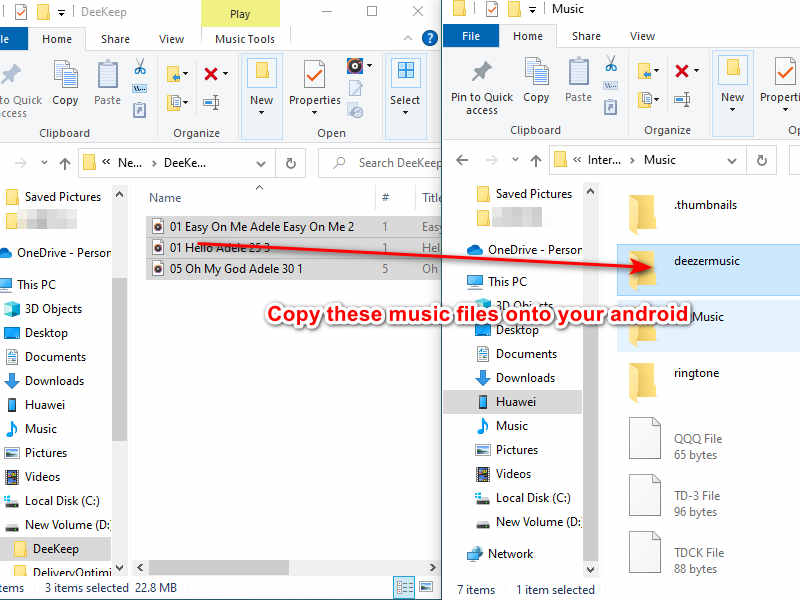Switch to Details view icon in DeeKeep status bar
The width and height of the screenshot is (800, 600).
(405, 587)
